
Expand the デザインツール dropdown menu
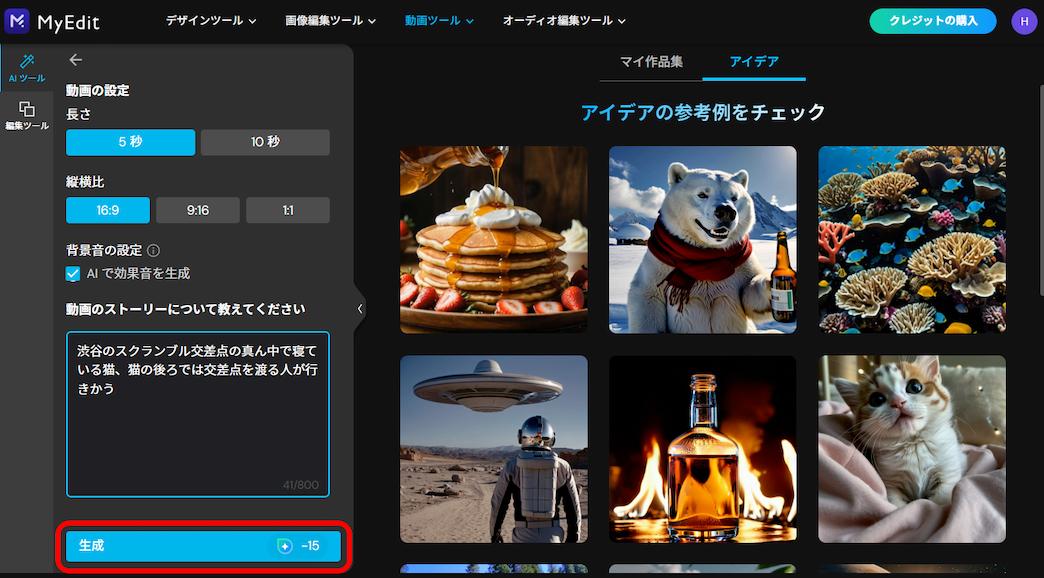pyautogui.click(x=211, y=21)
